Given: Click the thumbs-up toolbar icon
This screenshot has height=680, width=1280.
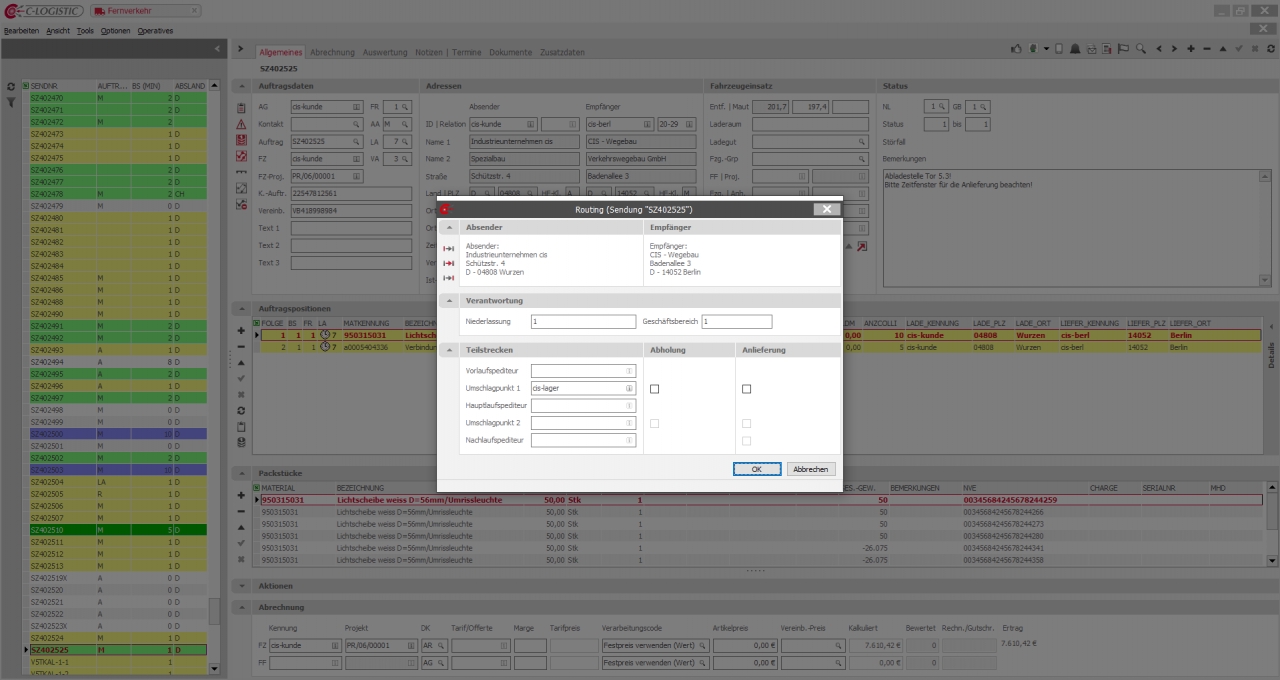Looking at the screenshot, I should 1016,48.
